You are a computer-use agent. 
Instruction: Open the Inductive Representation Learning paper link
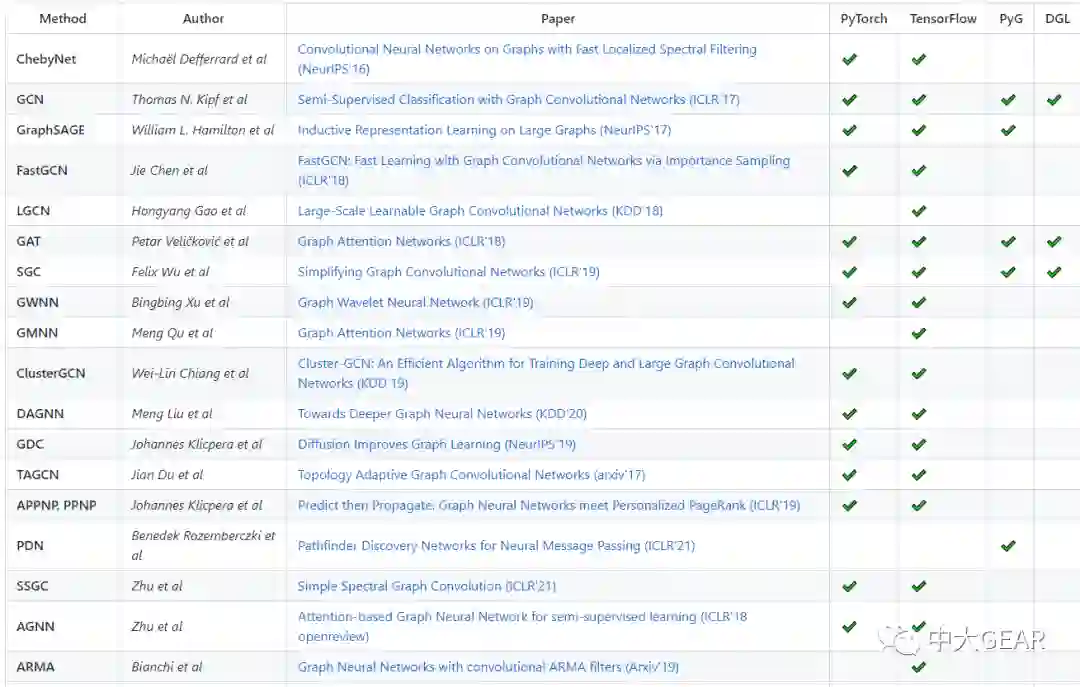pos(484,130)
